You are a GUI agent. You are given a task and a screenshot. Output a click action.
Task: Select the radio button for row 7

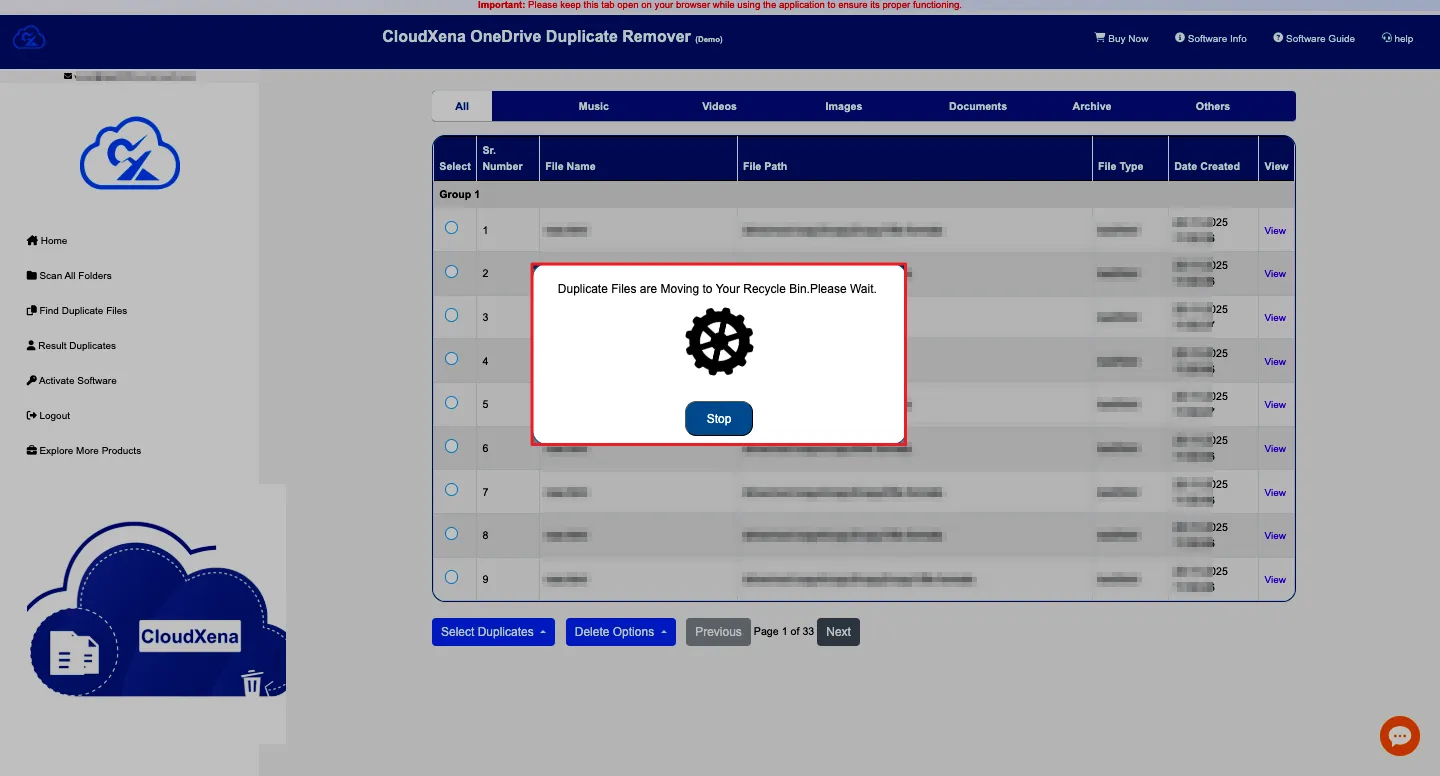[451, 490]
